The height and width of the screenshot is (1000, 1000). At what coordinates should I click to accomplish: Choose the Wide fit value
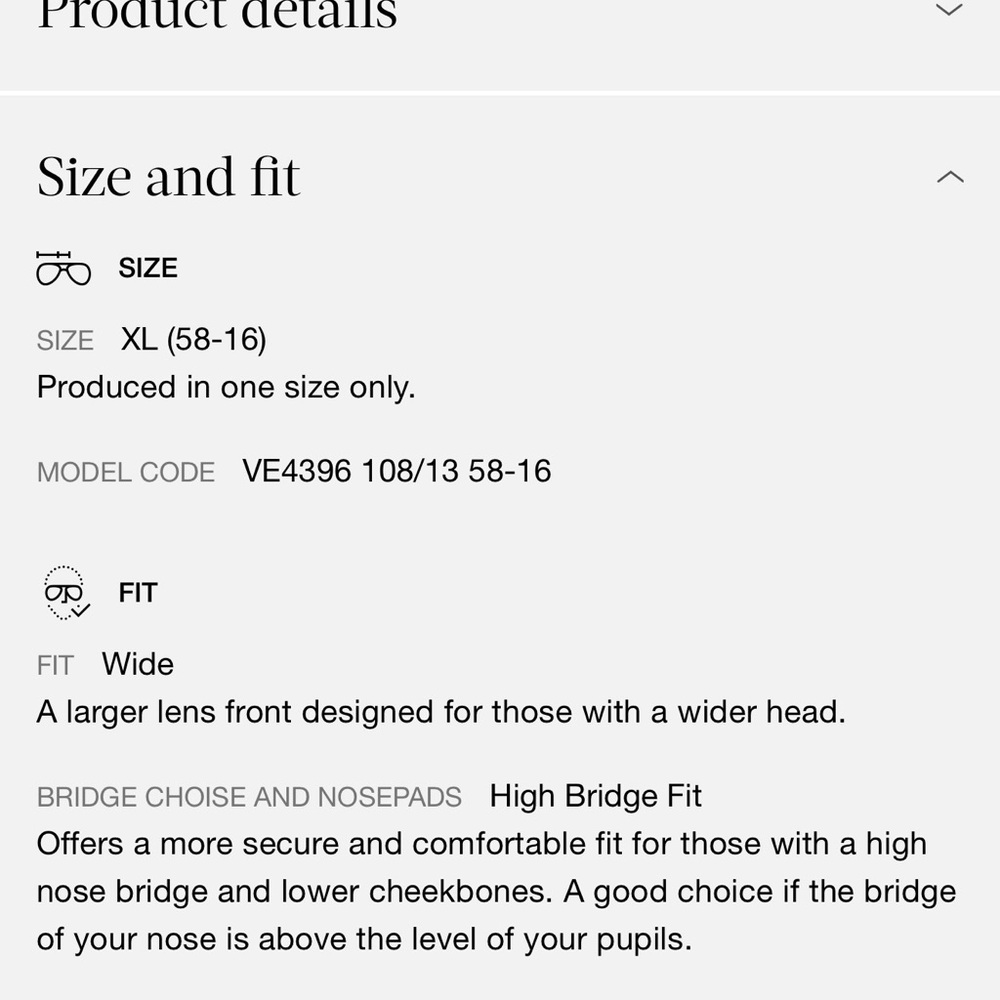click(137, 663)
